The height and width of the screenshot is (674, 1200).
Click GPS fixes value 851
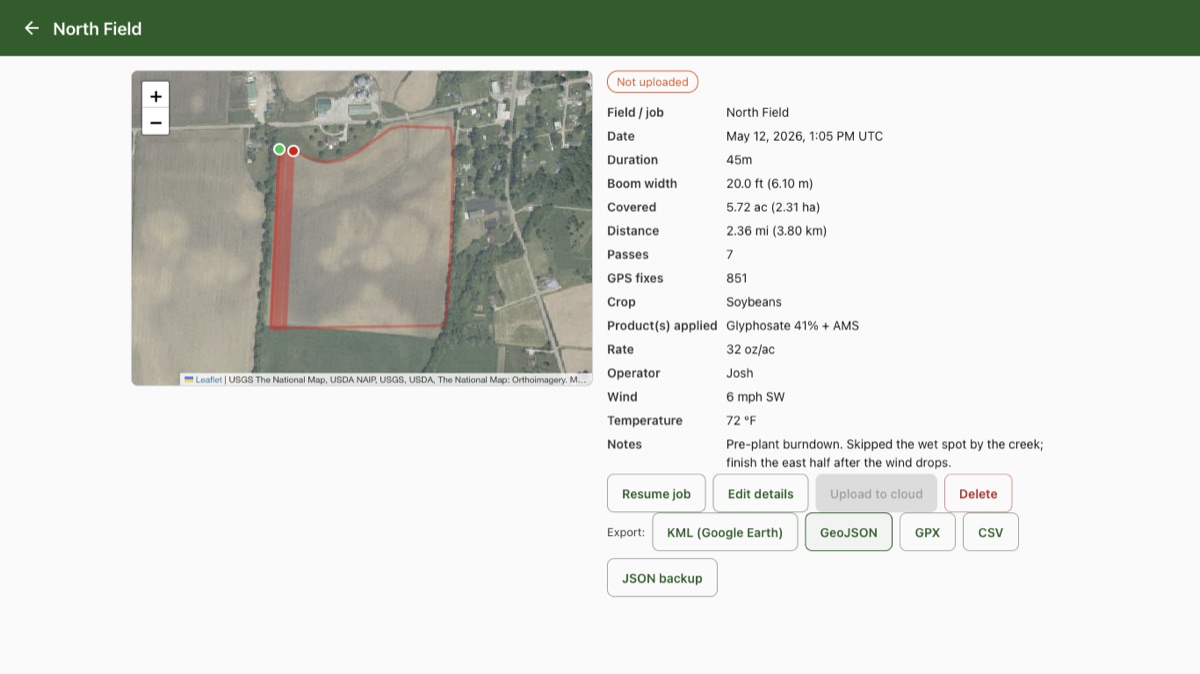pyautogui.click(x=737, y=278)
